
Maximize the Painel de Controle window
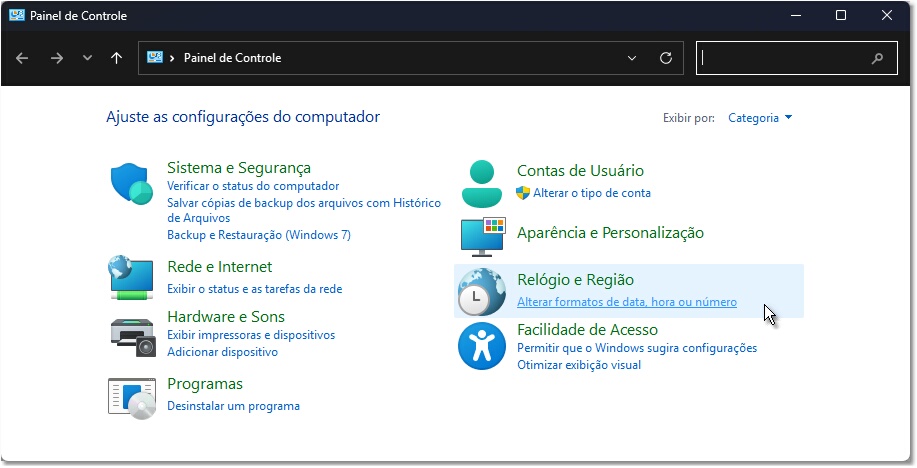841,15
